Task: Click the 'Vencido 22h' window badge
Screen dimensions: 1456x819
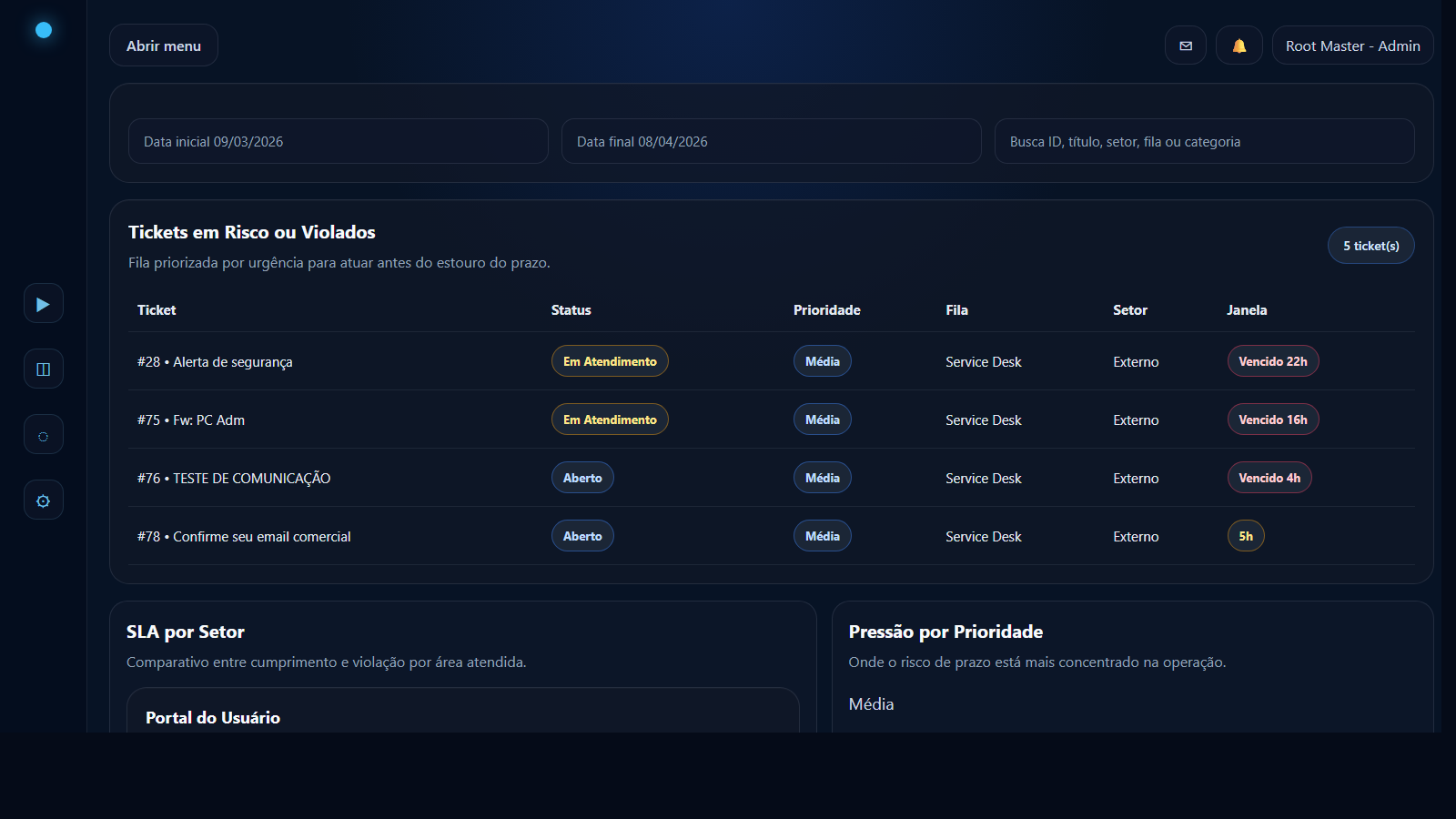Action: pos(1272,360)
